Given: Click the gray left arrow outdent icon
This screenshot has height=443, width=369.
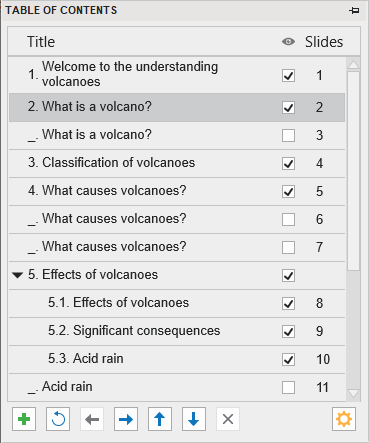Looking at the screenshot, I should tap(92, 419).
